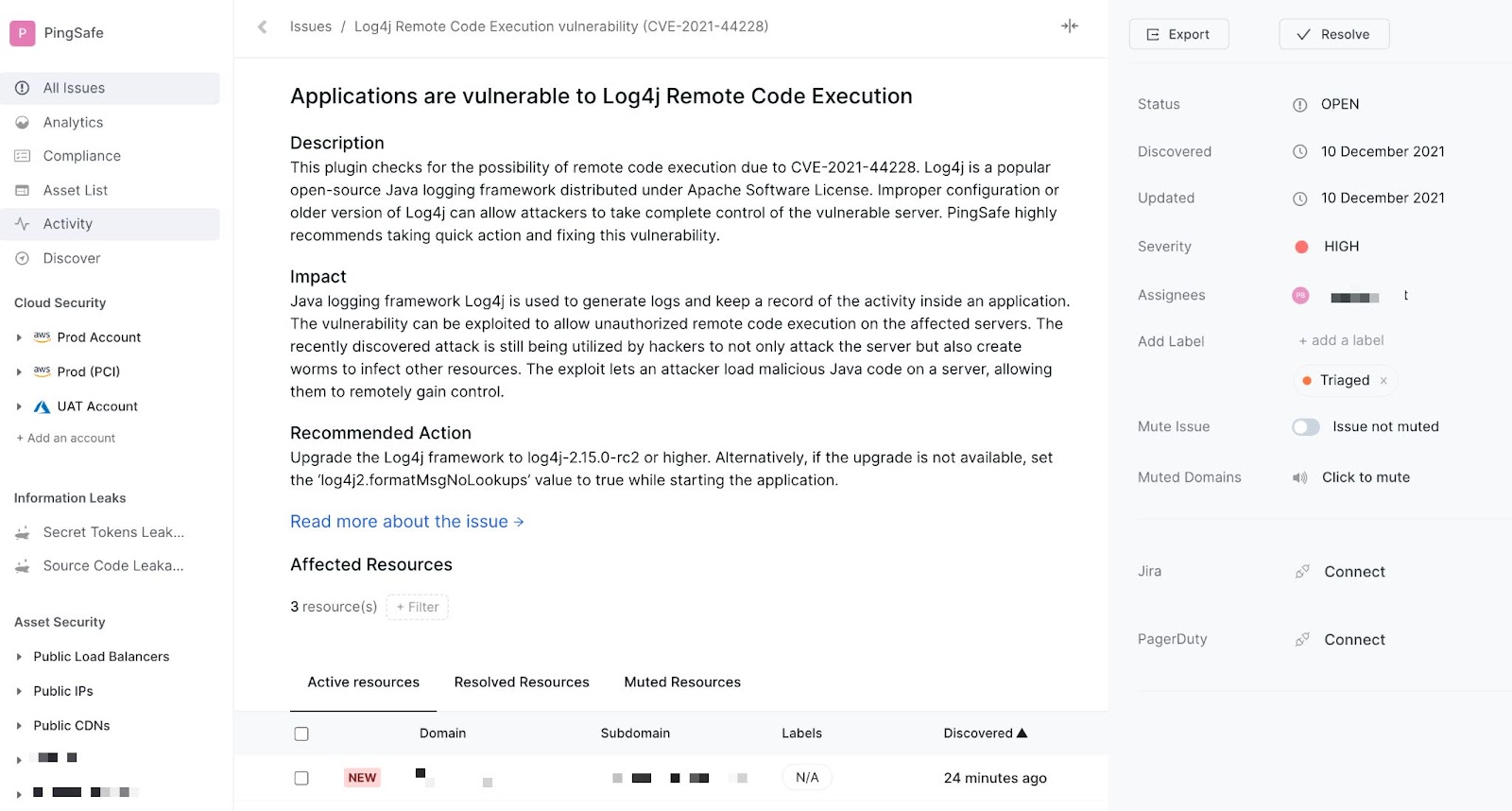This screenshot has height=811, width=1512.
Task: Click '+ add a label'
Action: [1341, 340]
